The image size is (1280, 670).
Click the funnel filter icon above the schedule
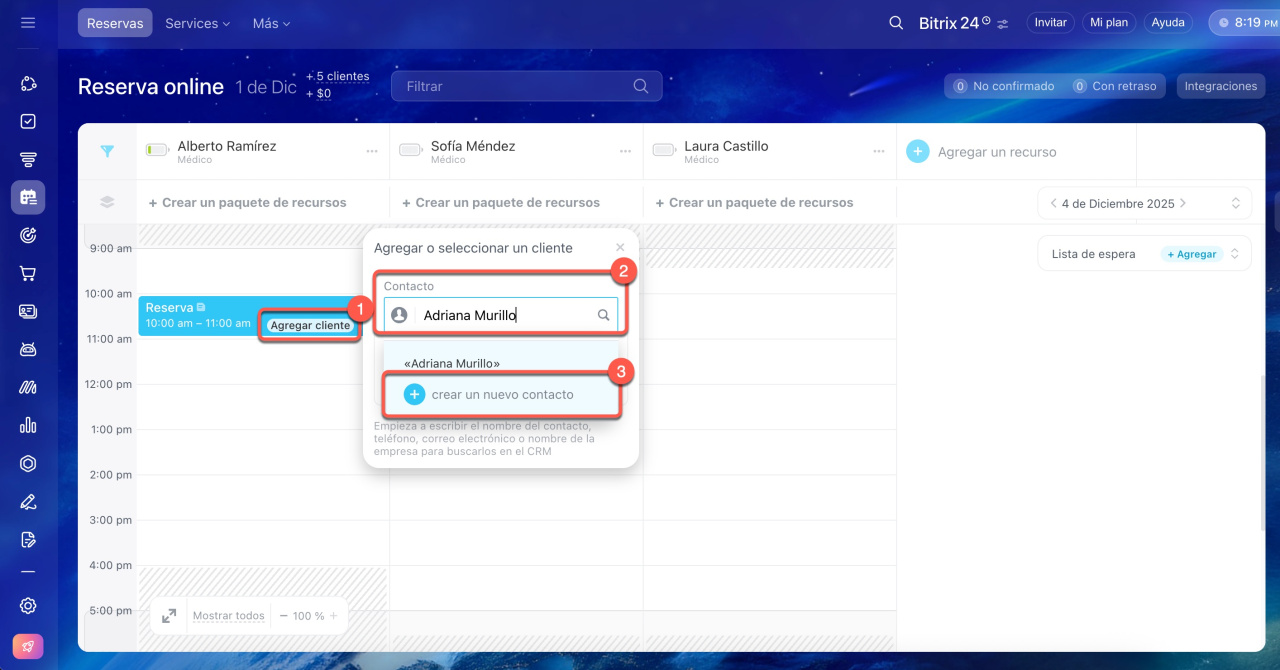pyautogui.click(x=107, y=151)
